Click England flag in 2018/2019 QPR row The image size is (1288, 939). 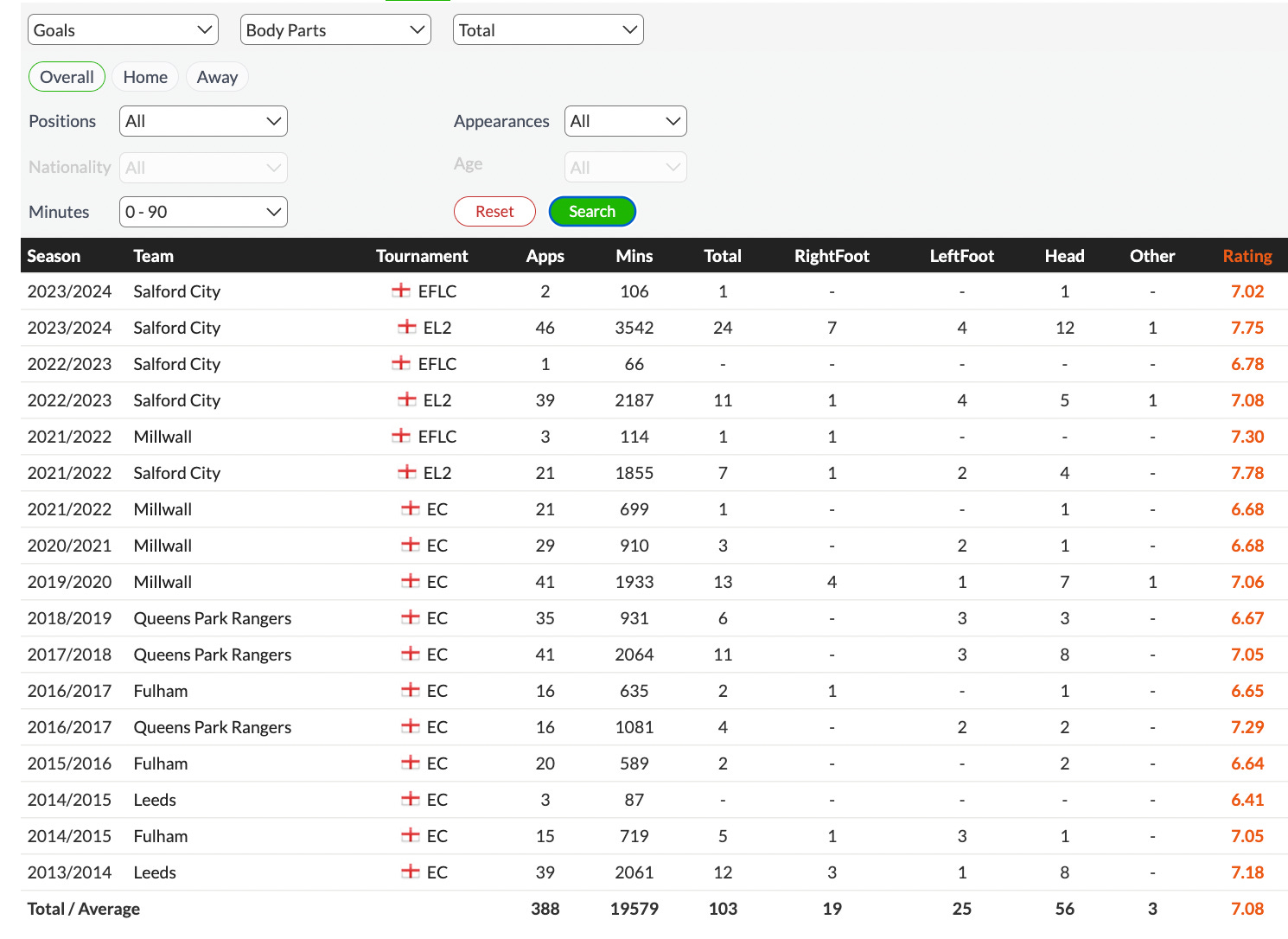click(x=411, y=617)
